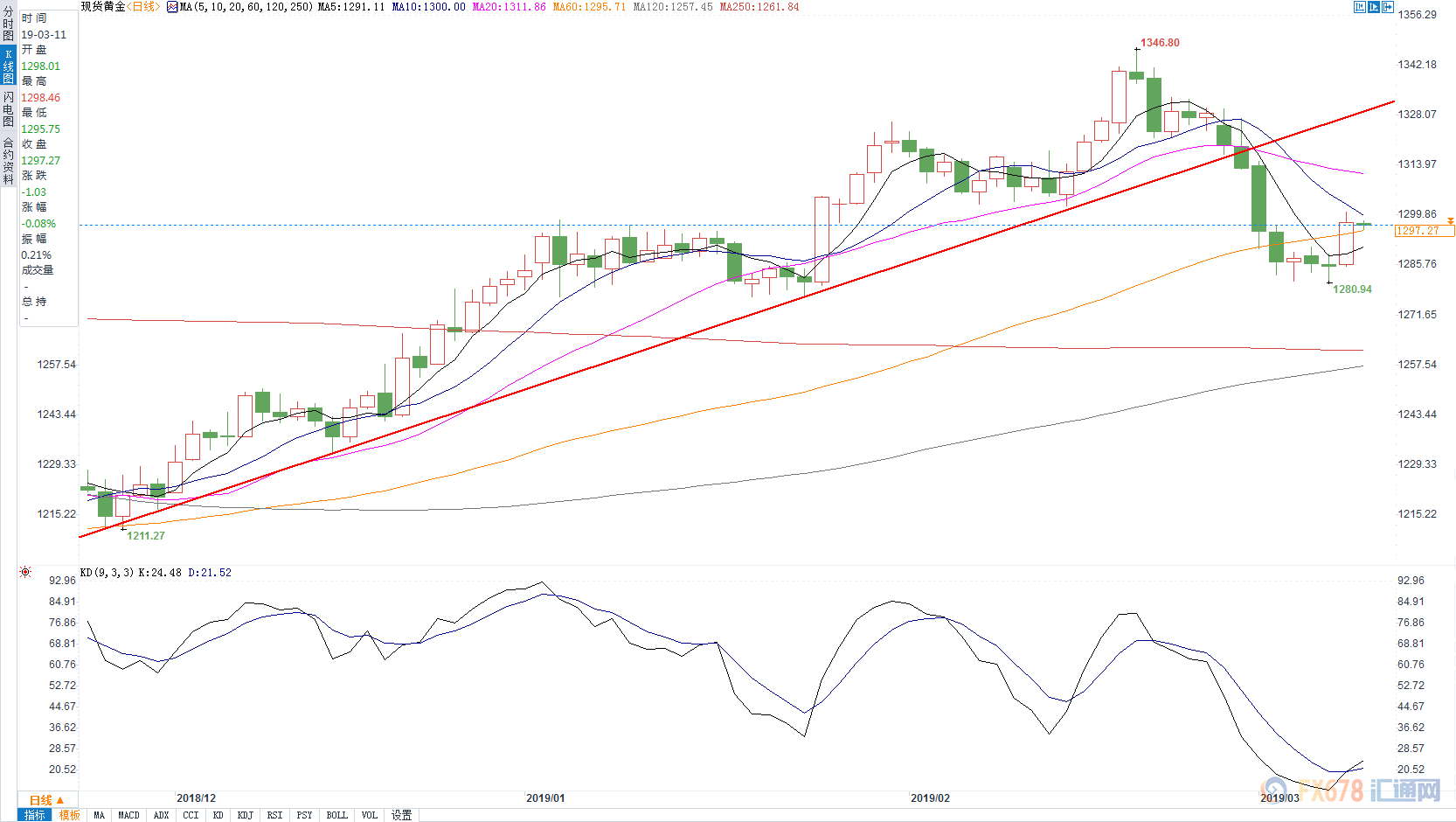Click the 日线 period label in title
This screenshot has height=822, width=1456.
click(x=144, y=7)
